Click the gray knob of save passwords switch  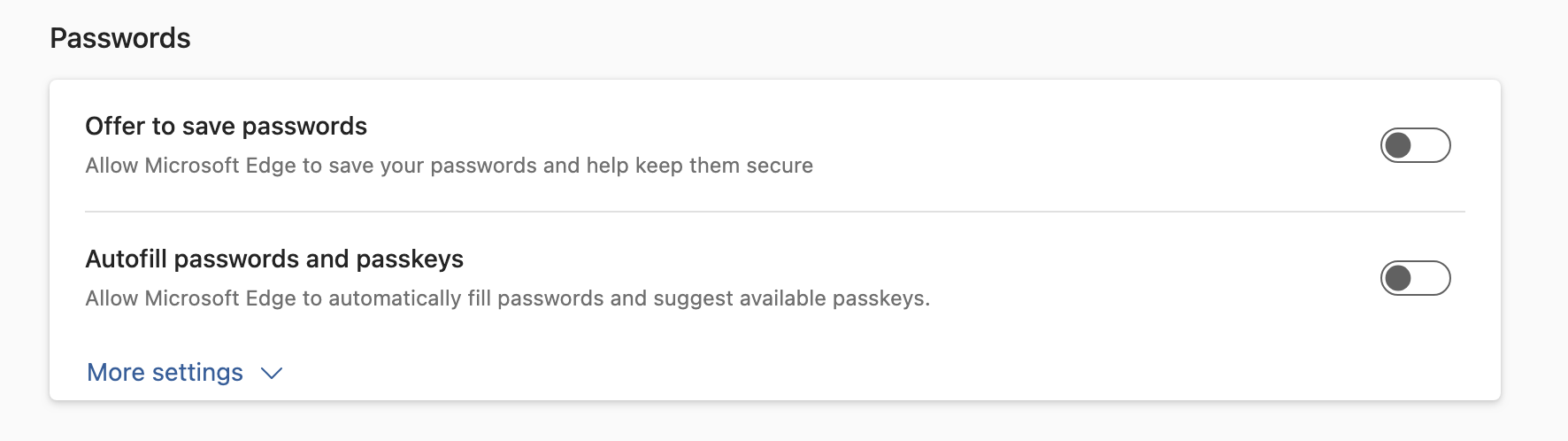coord(1398,145)
